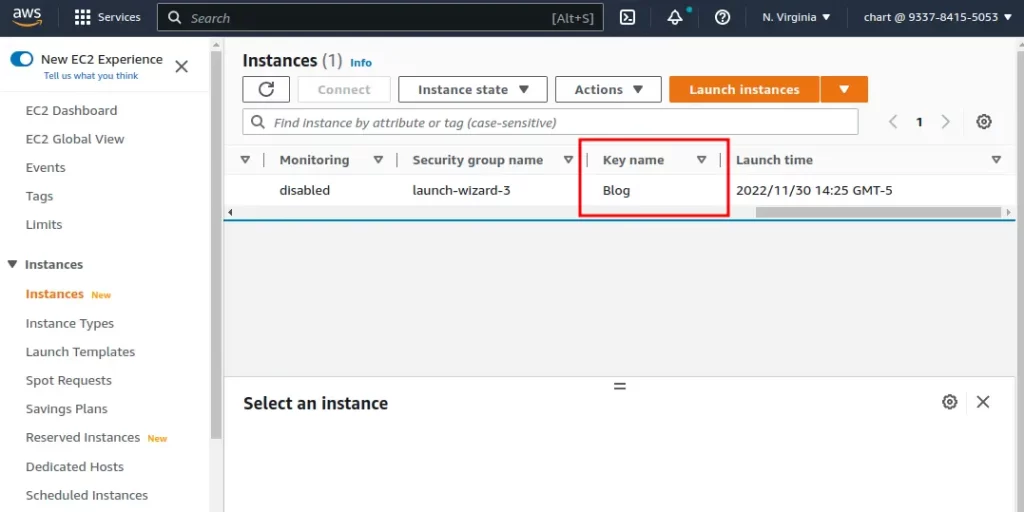
Task: Open Launch Templates page
Action: click(80, 352)
